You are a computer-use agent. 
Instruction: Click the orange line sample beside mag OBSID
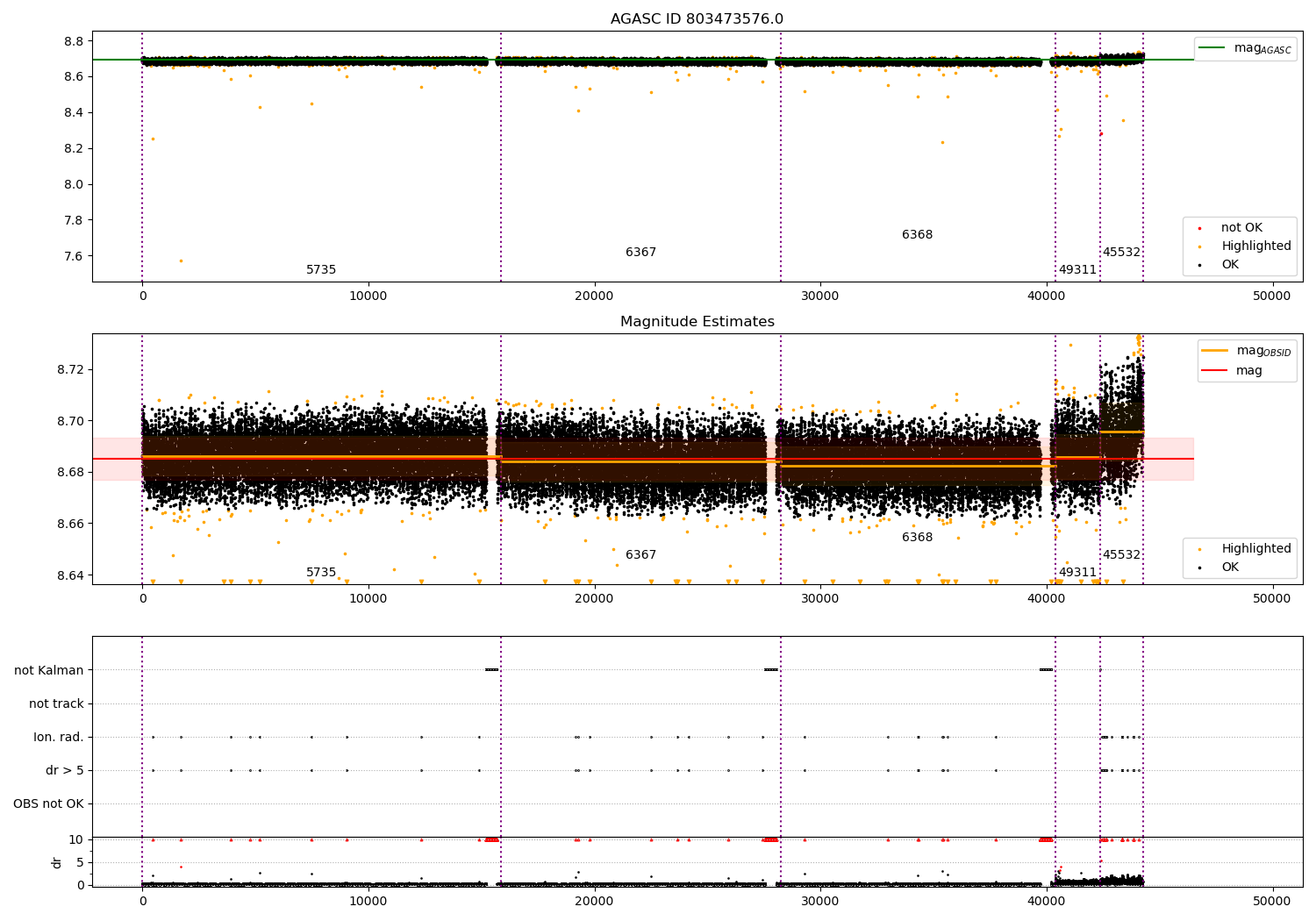1215,350
